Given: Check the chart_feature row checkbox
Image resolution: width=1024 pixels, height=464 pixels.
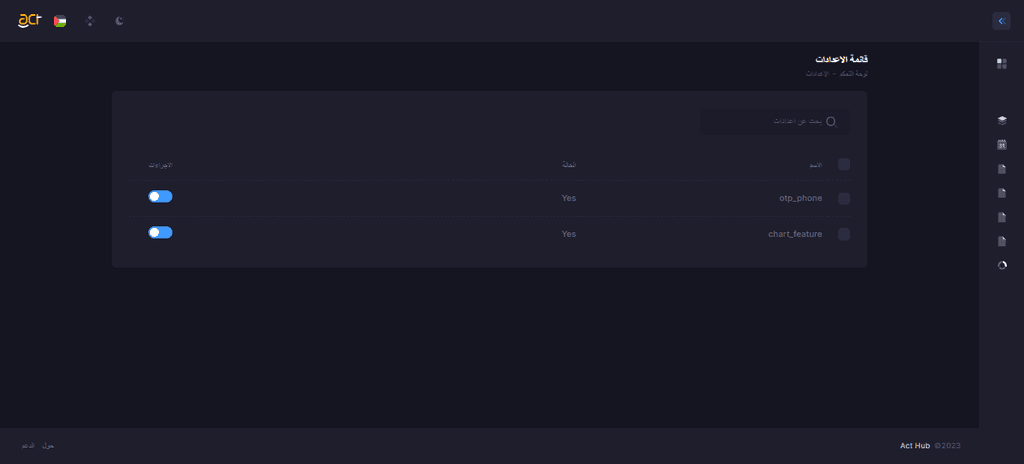Looking at the screenshot, I should click(x=844, y=234).
